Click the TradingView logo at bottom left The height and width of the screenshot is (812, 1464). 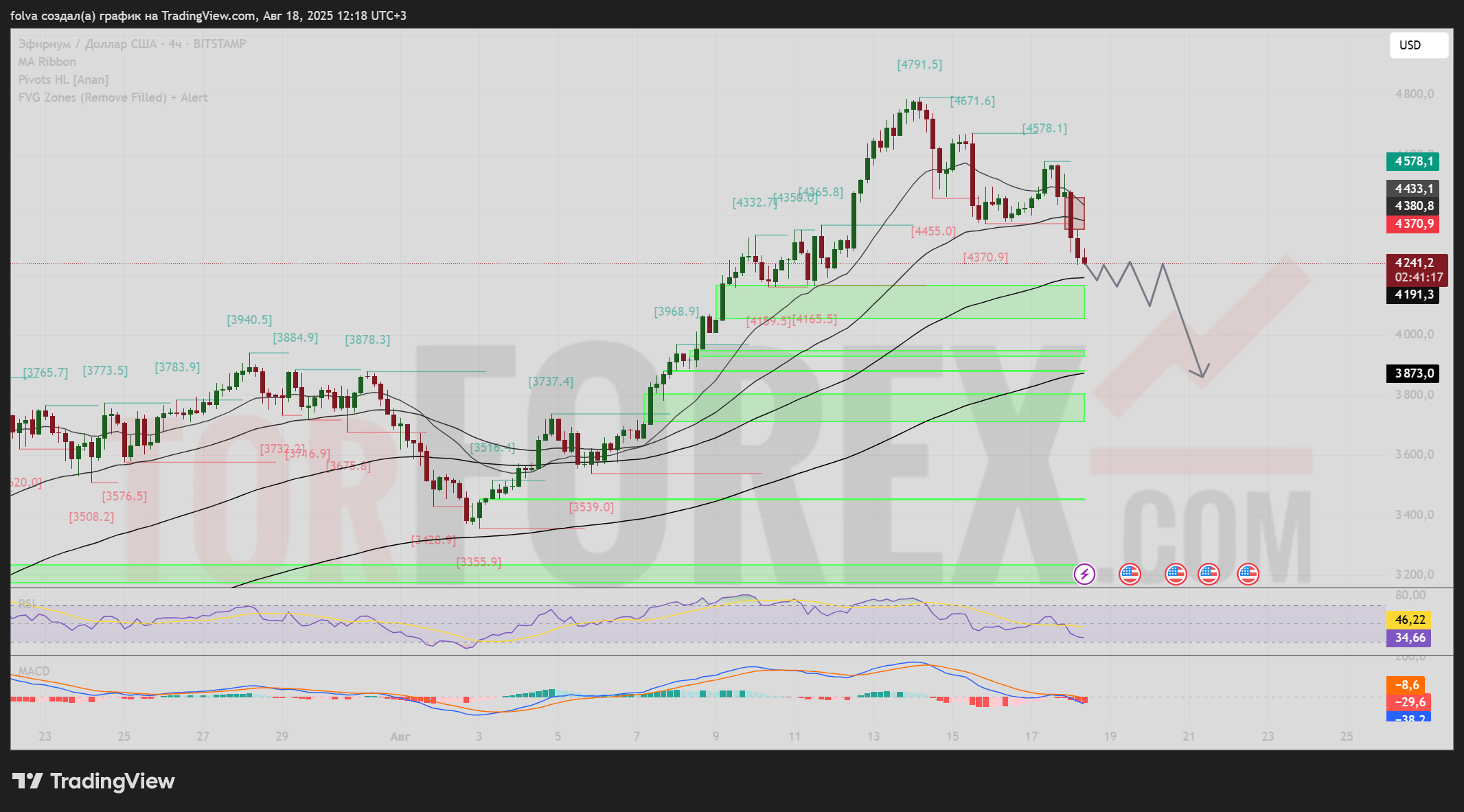(94, 781)
